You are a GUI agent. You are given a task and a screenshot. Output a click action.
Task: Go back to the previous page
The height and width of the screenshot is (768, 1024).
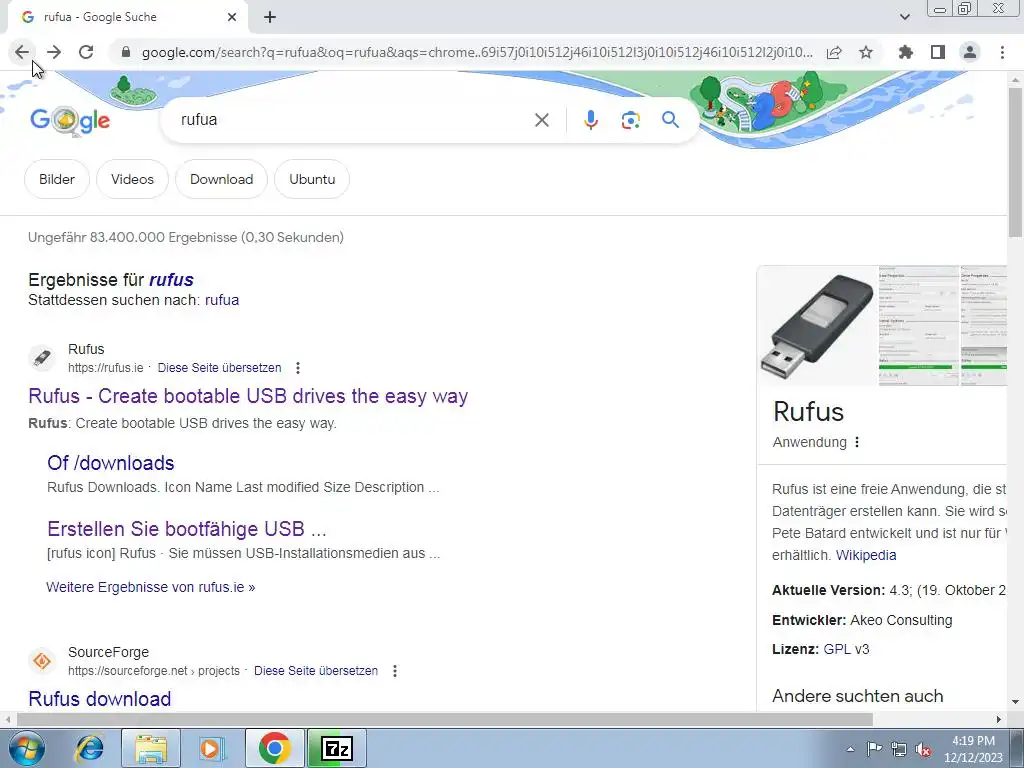[22, 52]
